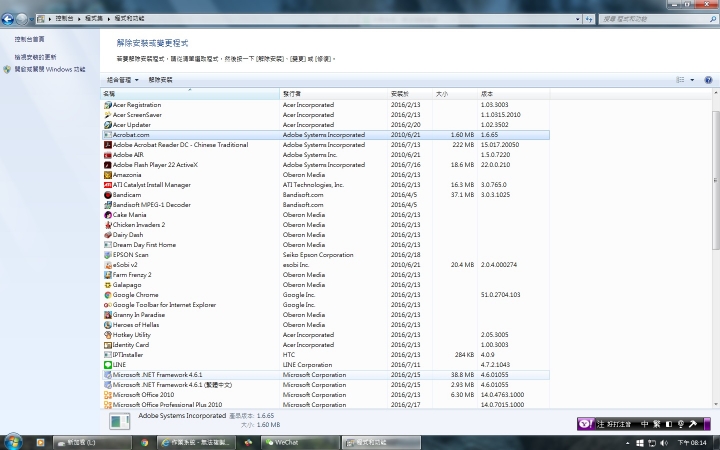Open the help question mark icon

coord(708,80)
